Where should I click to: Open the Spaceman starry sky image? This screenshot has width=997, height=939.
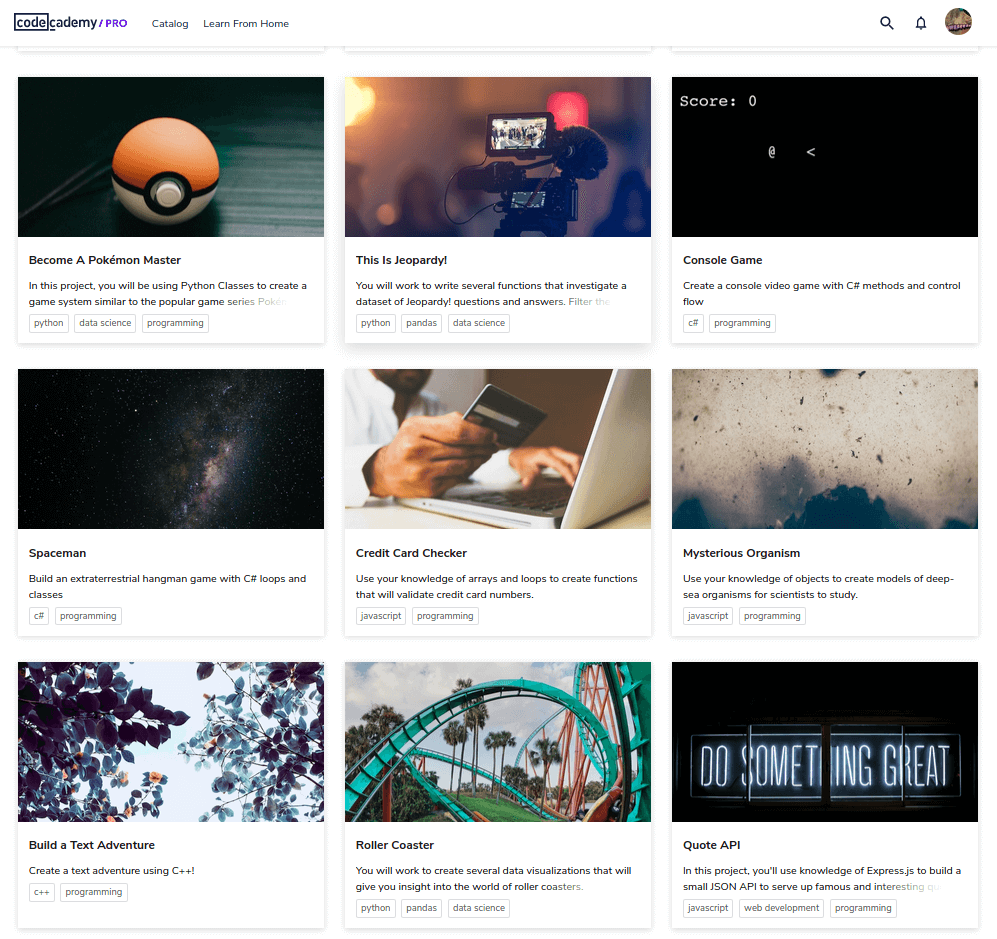click(171, 449)
